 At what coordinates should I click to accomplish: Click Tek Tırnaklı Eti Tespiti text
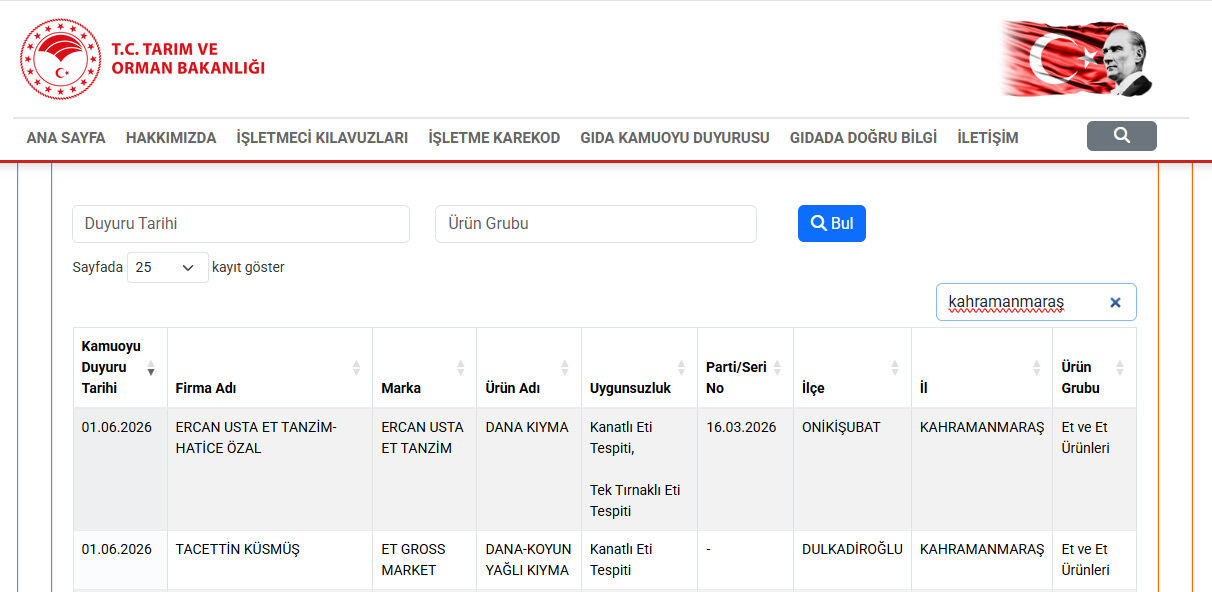click(x=635, y=501)
